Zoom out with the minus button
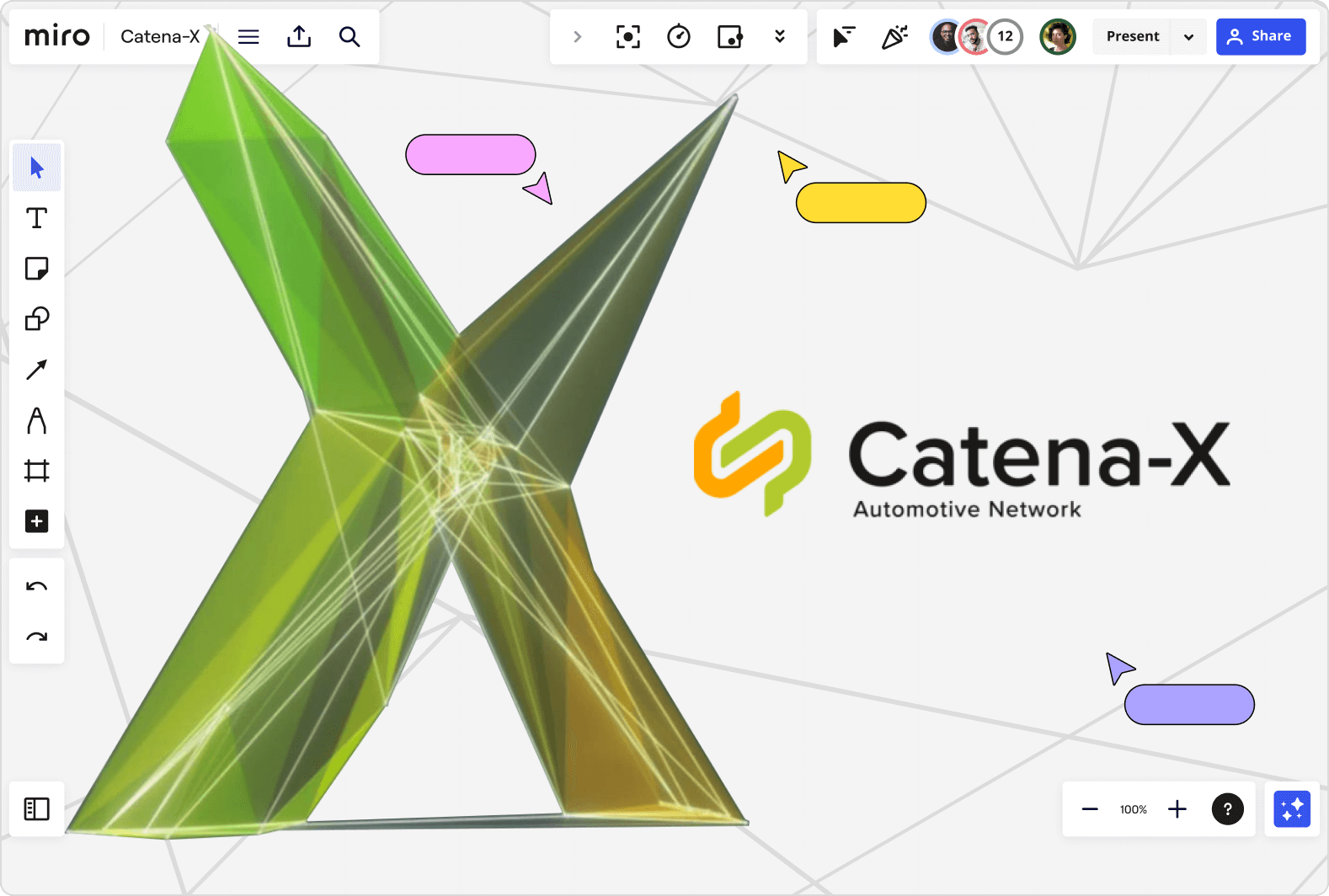The height and width of the screenshot is (896, 1329). click(1090, 809)
